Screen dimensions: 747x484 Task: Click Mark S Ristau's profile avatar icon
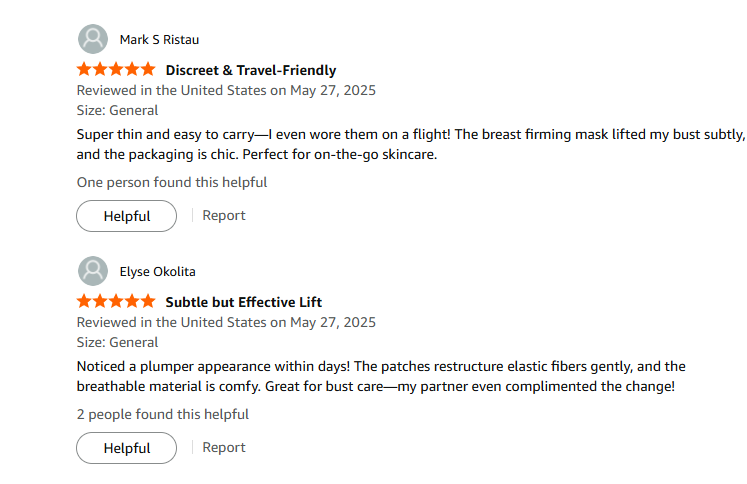(93, 39)
